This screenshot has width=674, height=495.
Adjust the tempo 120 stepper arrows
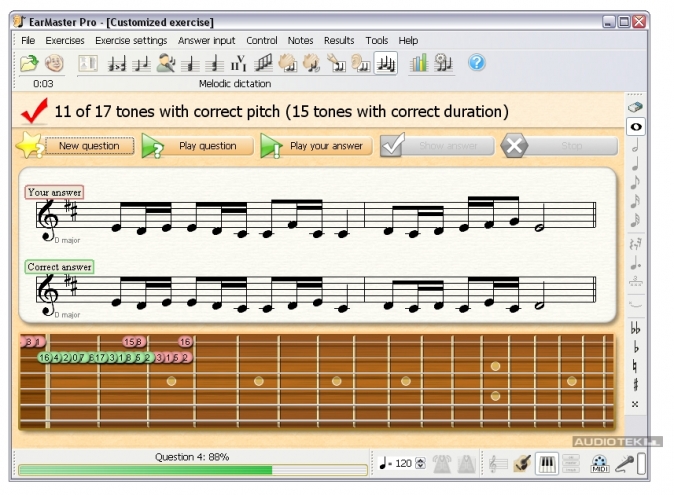point(421,463)
